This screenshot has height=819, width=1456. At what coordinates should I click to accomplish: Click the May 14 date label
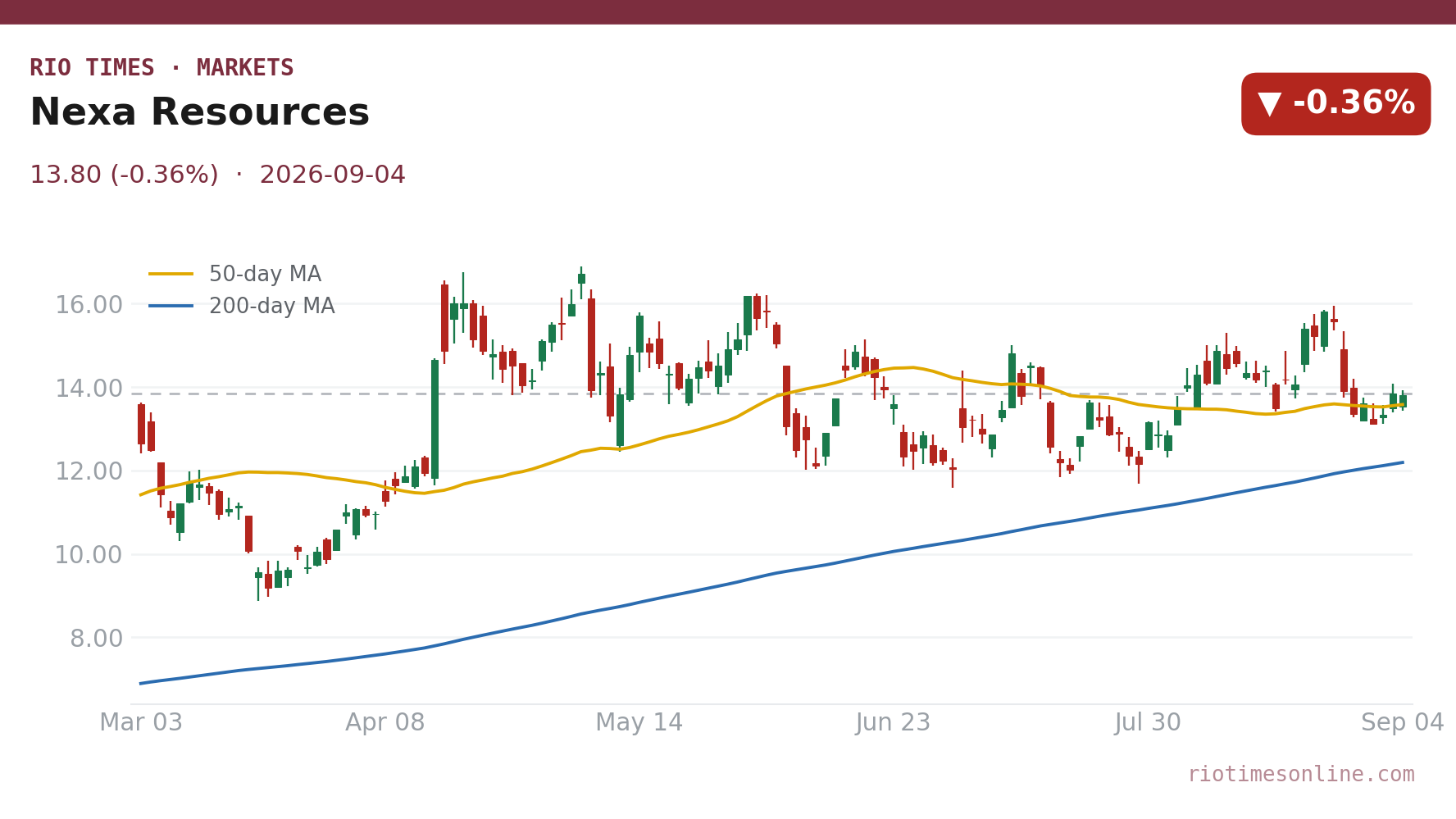(639, 723)
